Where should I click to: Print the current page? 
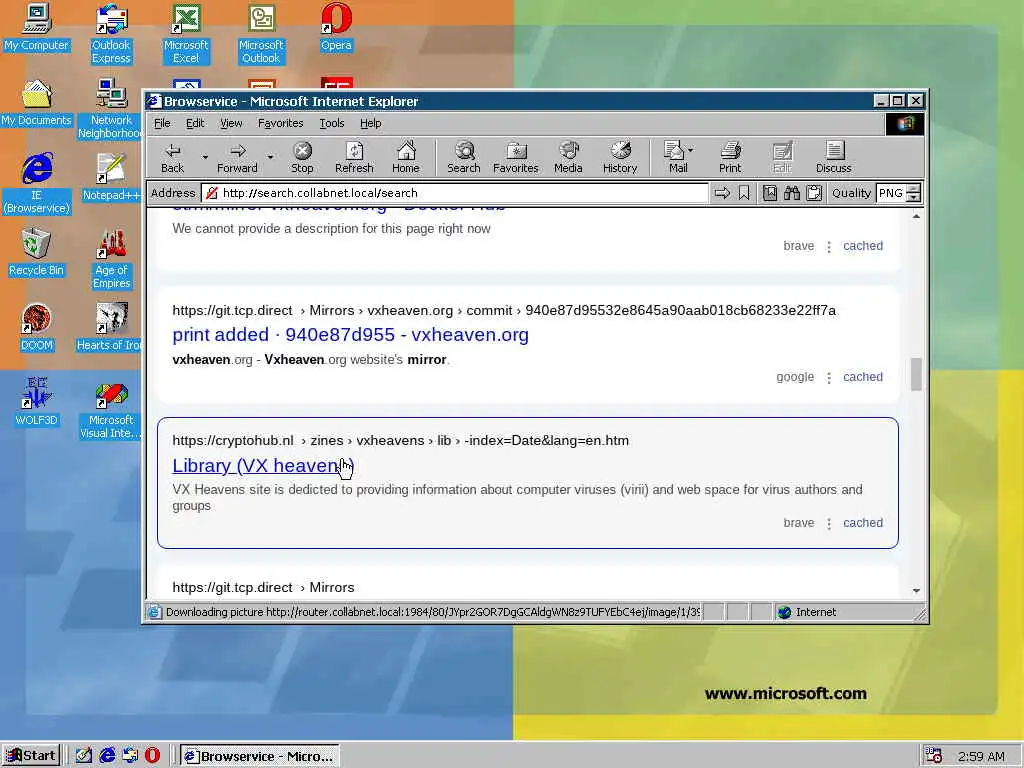(730, 158)
